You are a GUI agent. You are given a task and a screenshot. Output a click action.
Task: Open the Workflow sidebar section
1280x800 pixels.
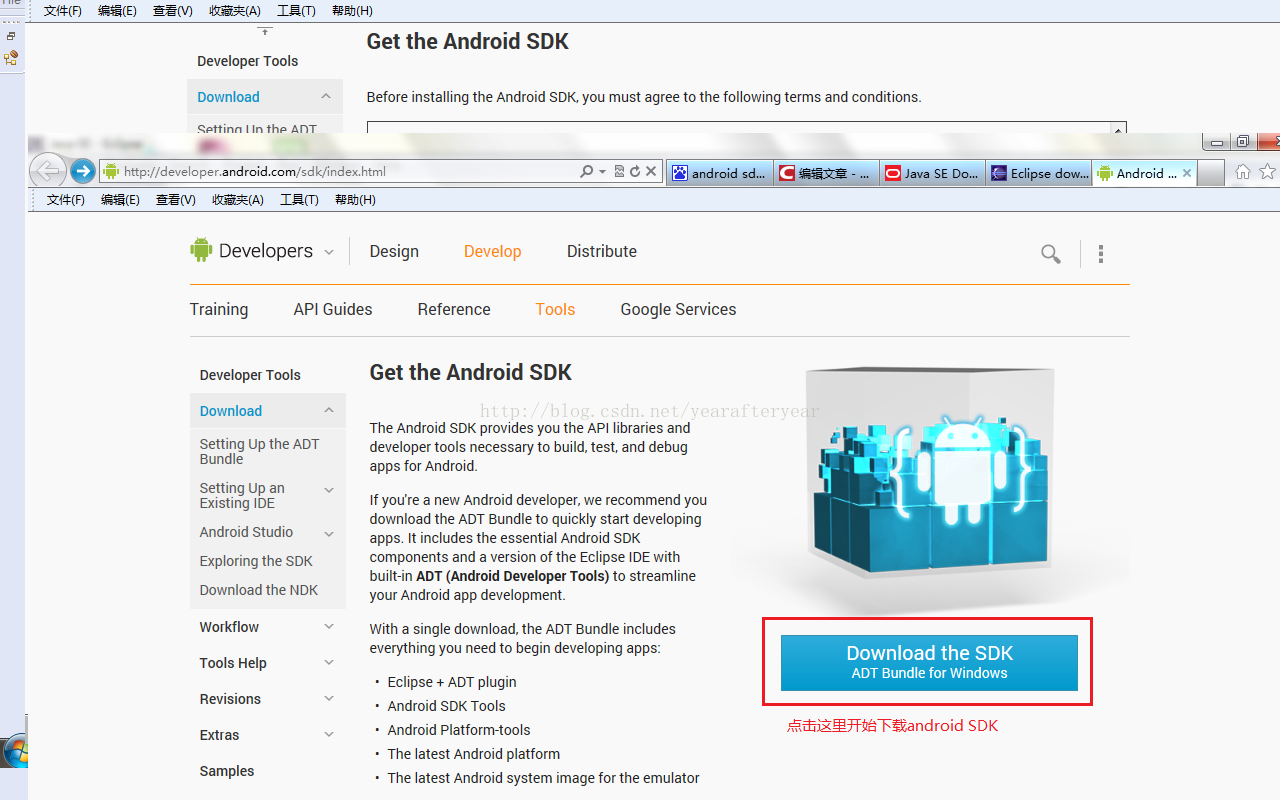[x=229, y=627]
